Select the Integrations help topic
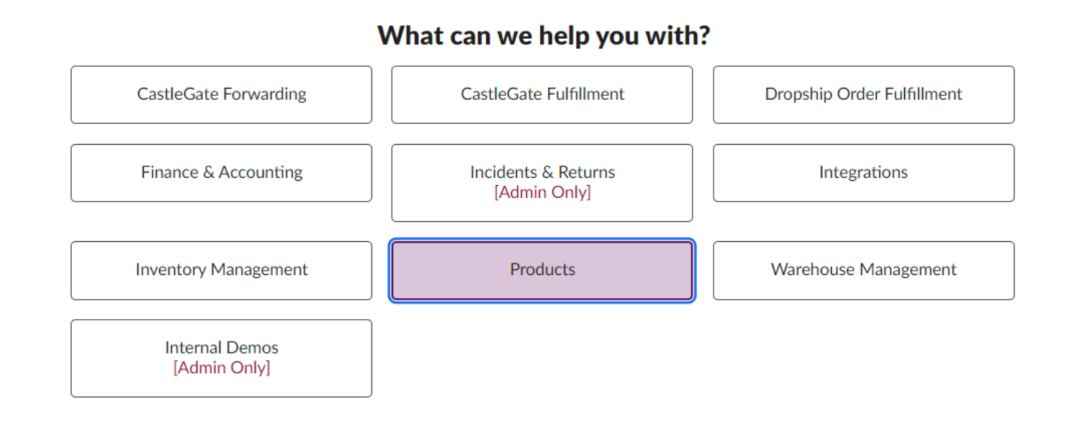The height and width of the screenshot is (432, 1080). click(863, 173)
